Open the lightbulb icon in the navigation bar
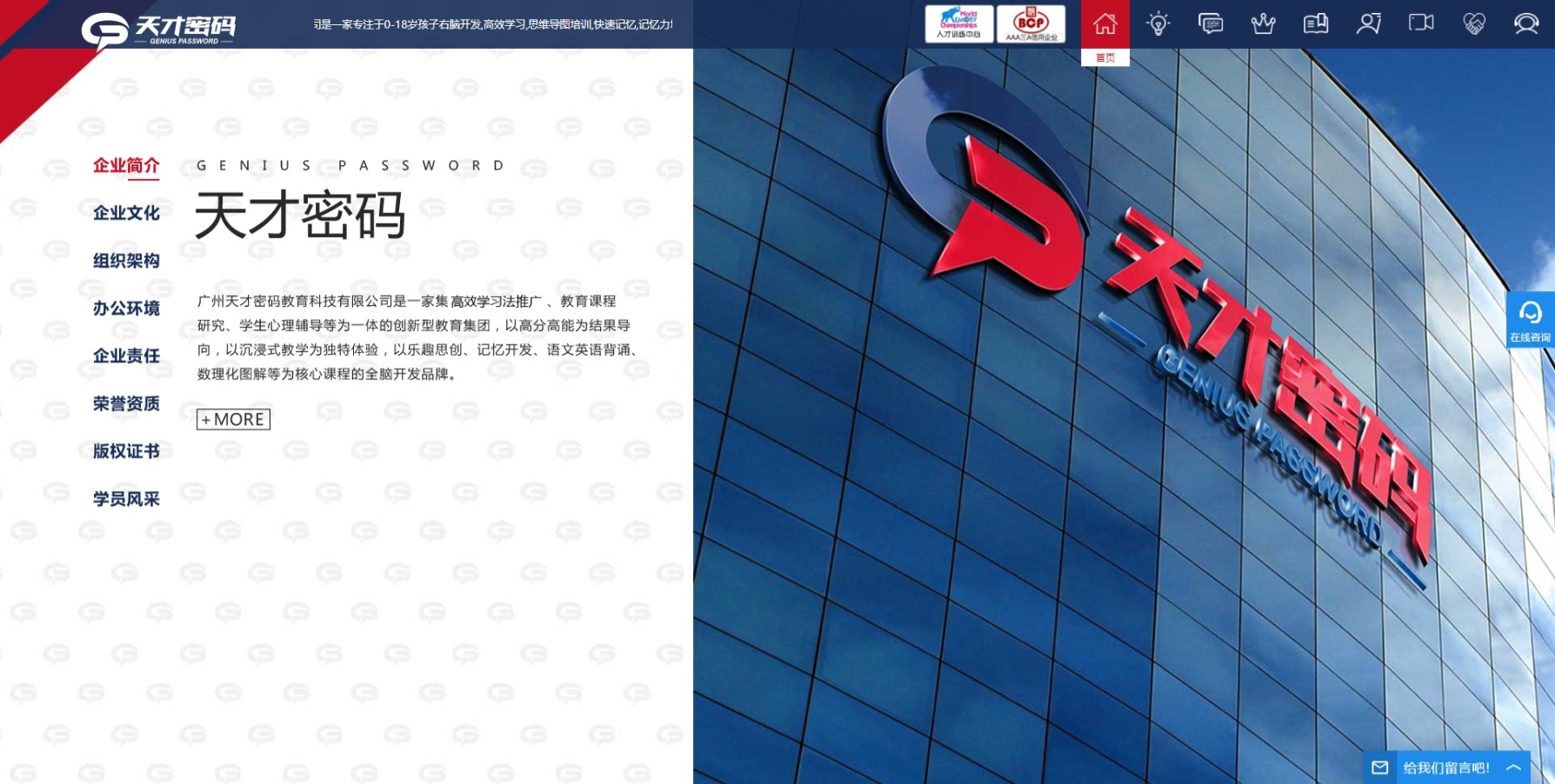 [x=1158, y=23]
